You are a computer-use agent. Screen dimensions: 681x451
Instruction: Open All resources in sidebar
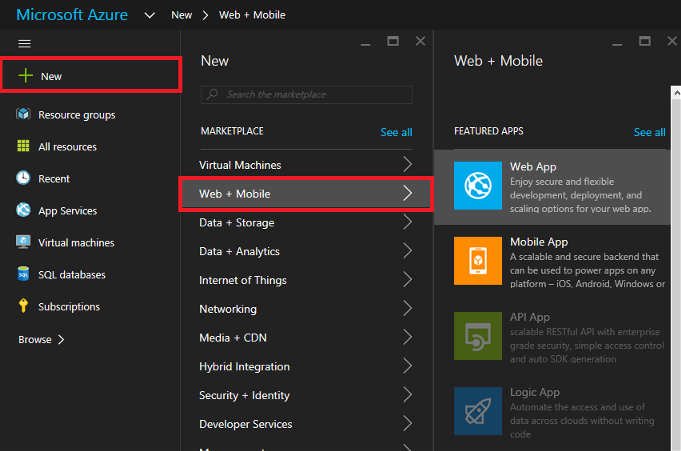pos(67,147)
